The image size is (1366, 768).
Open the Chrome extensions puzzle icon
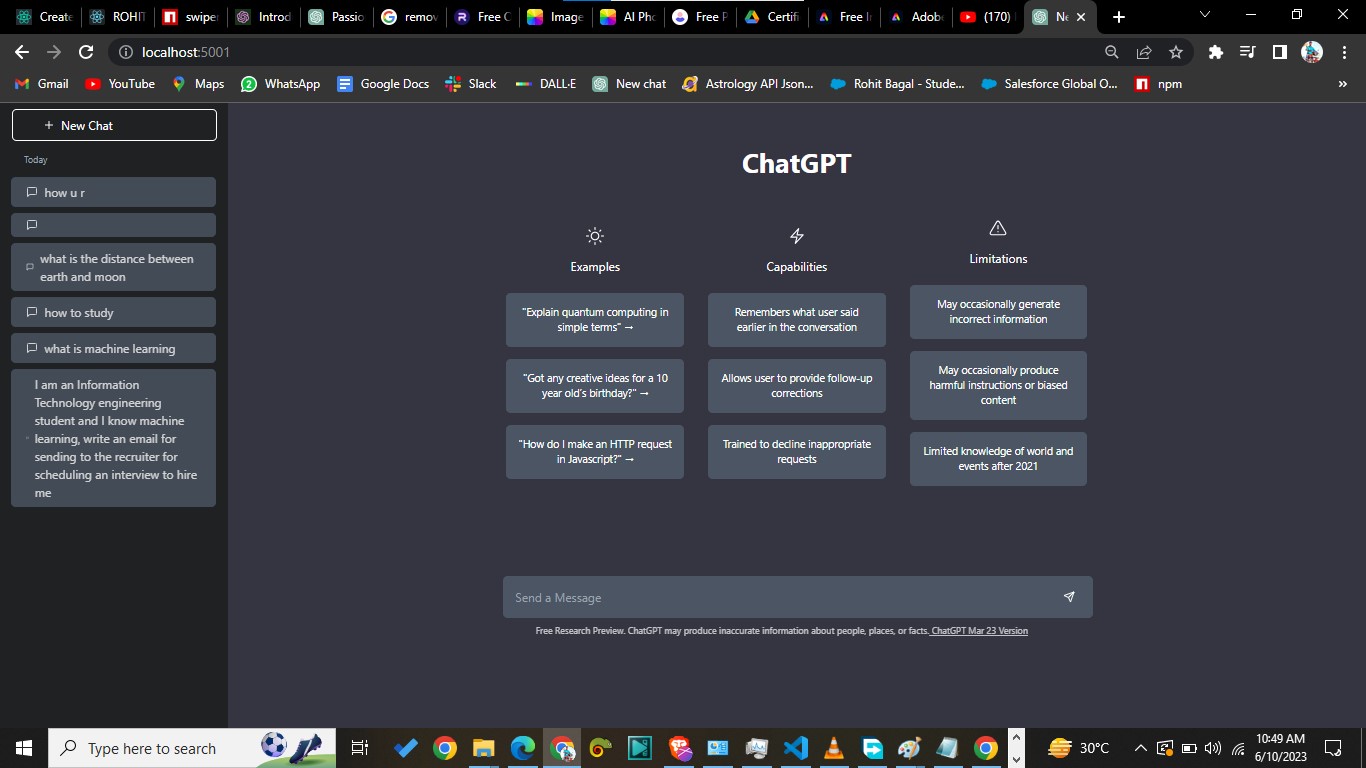(1215, 52)
